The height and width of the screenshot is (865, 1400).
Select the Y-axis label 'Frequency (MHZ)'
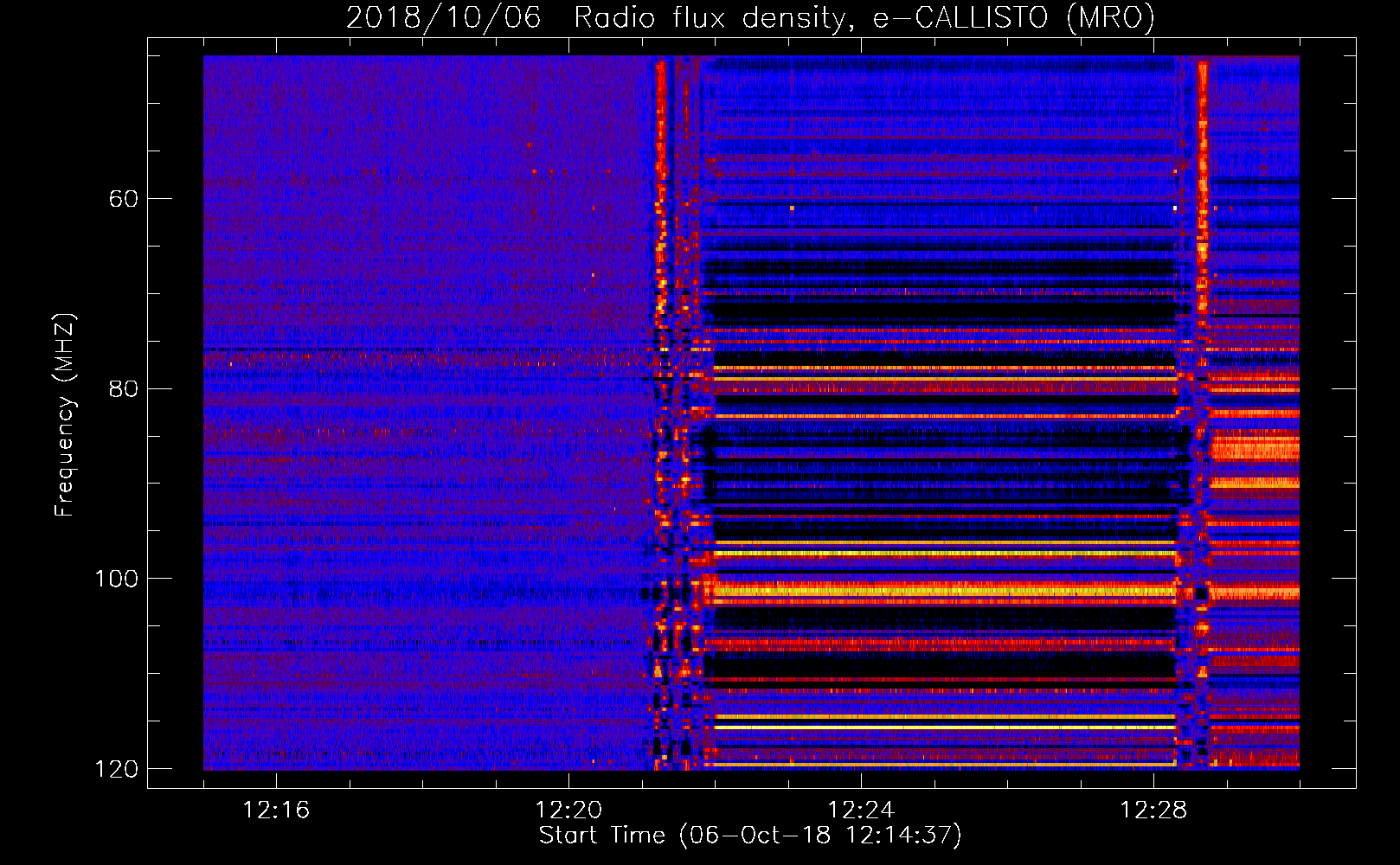pyautogui.click(x=65, y=415)
